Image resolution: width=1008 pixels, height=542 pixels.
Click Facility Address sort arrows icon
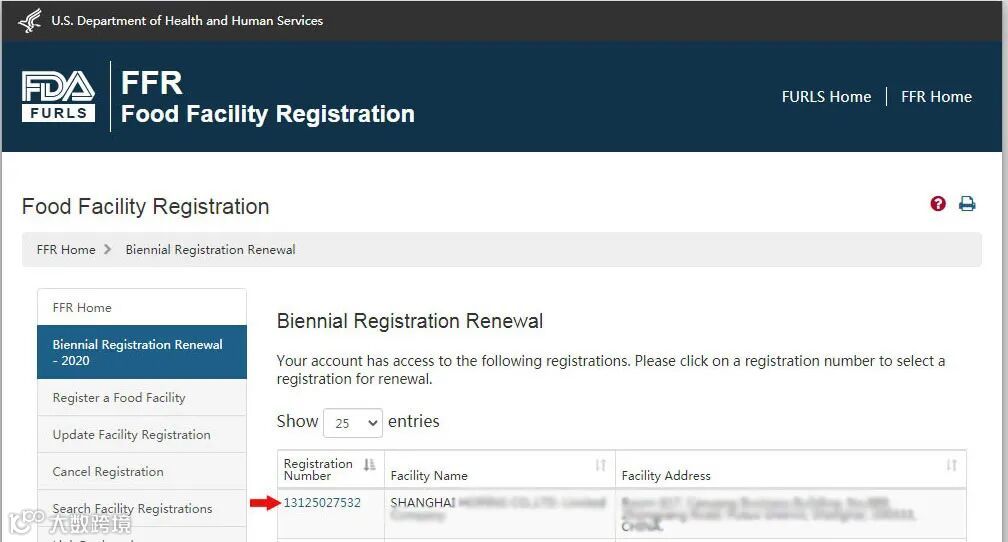(x=951, y=465)
